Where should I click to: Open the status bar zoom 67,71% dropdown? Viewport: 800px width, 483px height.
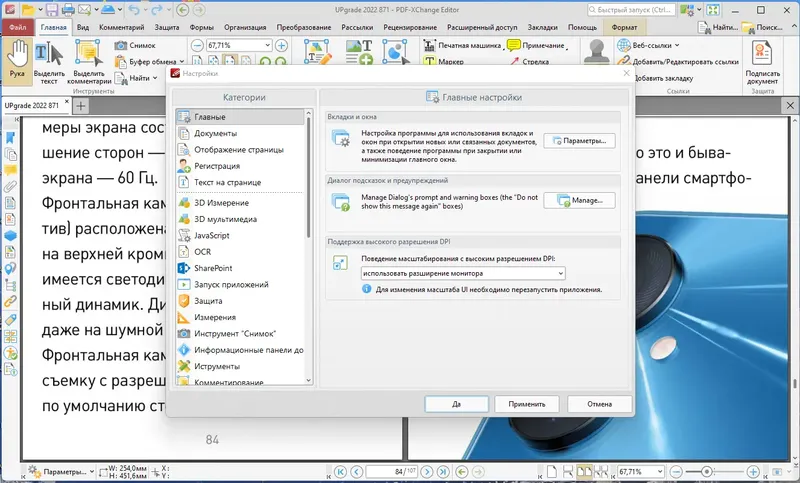click(x=659, y=472)
